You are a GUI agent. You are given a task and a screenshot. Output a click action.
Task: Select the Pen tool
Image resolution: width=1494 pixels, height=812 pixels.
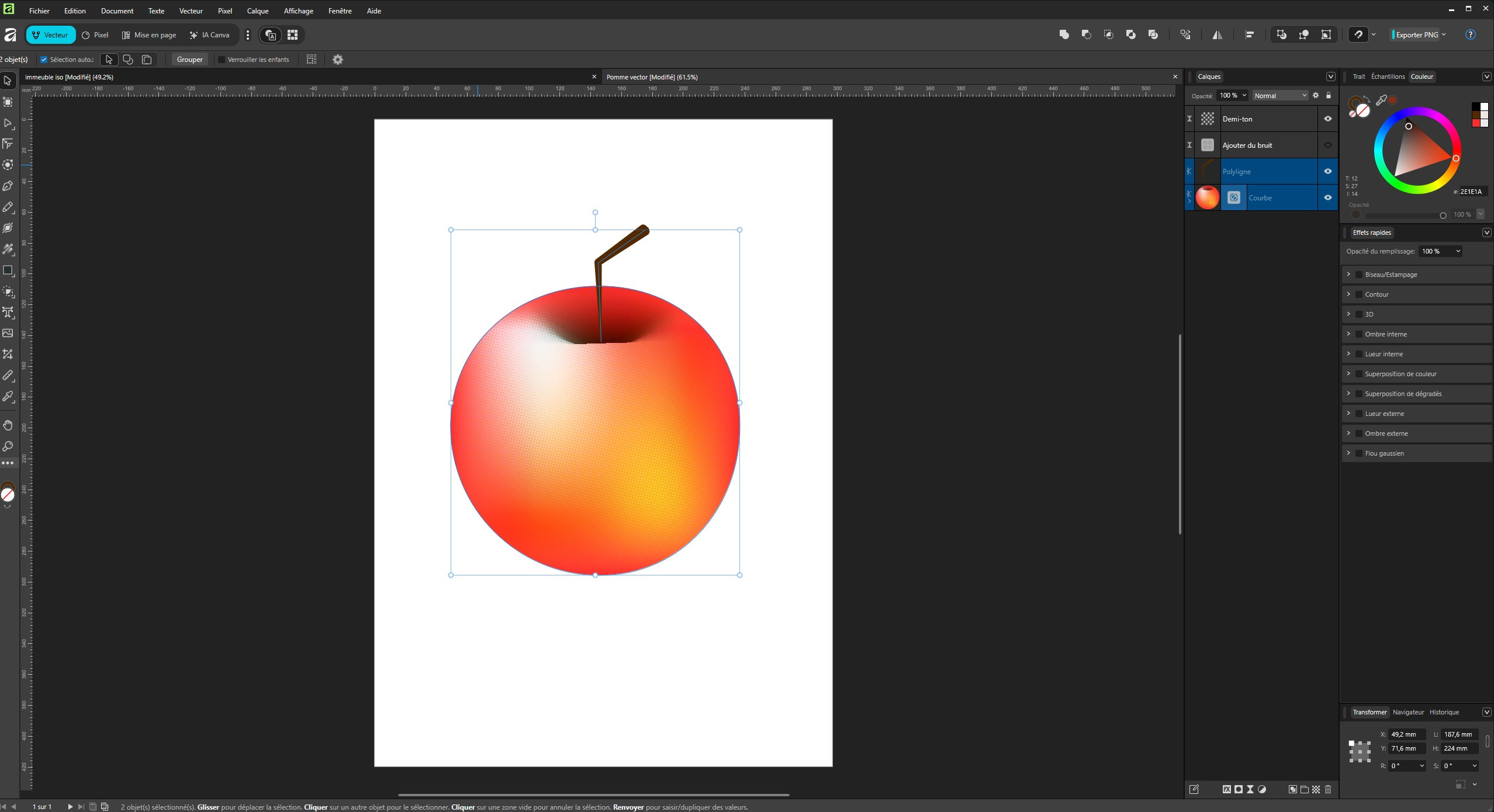(x=8, y=186)
